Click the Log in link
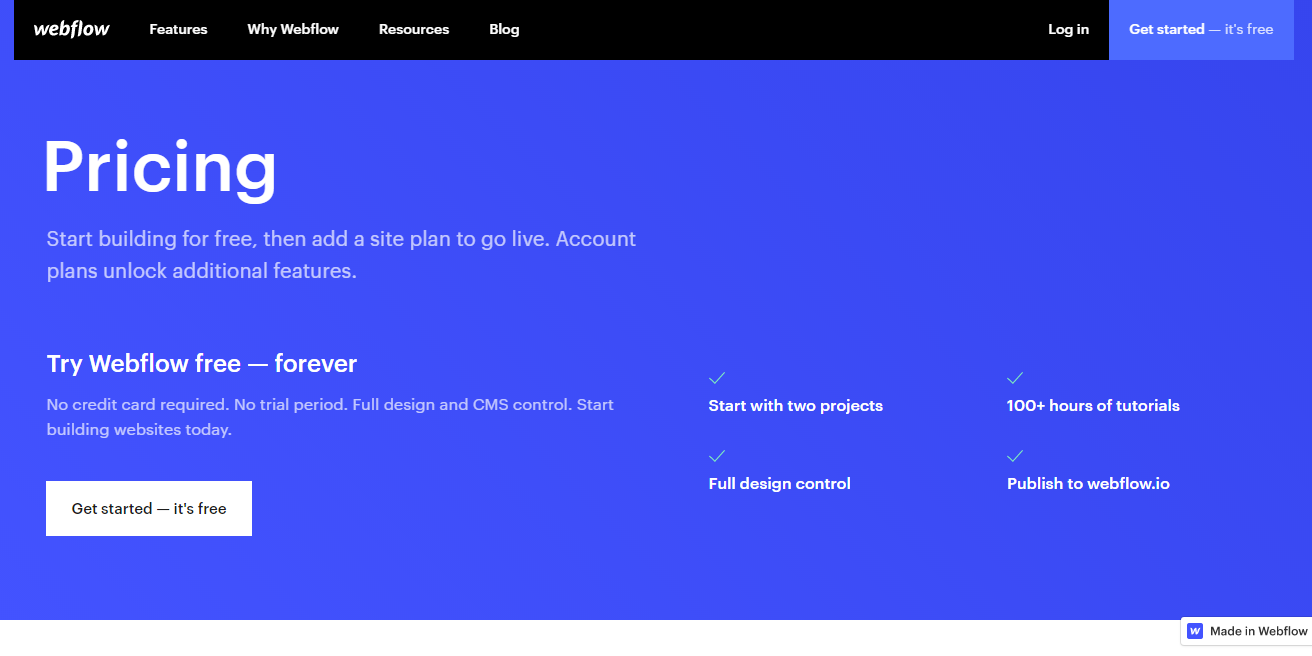Image resolution: width=1312 pixels, height=656 pixels. click(x=1069, y=29)
